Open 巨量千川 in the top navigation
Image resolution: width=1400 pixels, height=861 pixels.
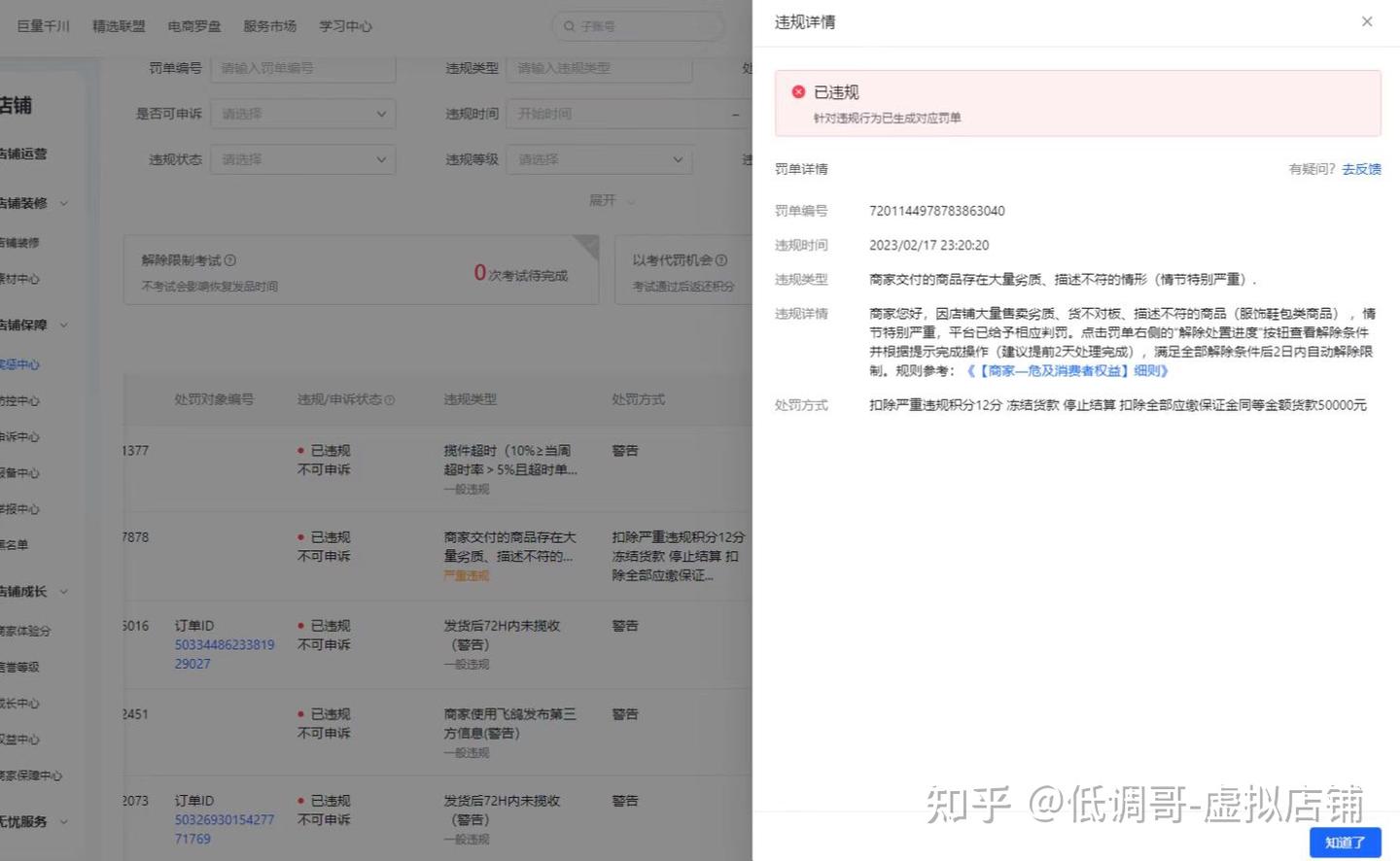tap(44, 26)
